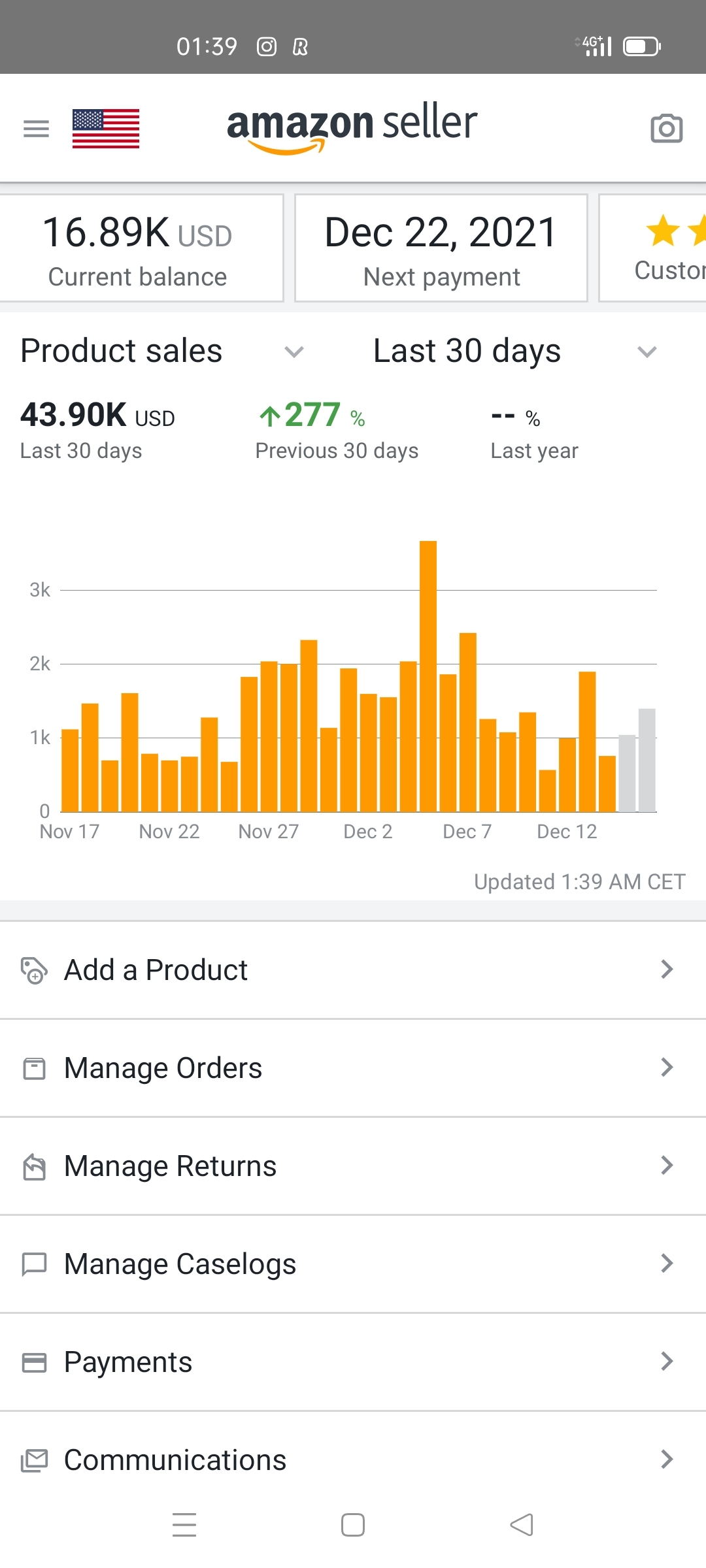The width and height of the screenshot is (706, 1568).
Task: Tap the amazon seller logo
Action: (x=352, y=127)
